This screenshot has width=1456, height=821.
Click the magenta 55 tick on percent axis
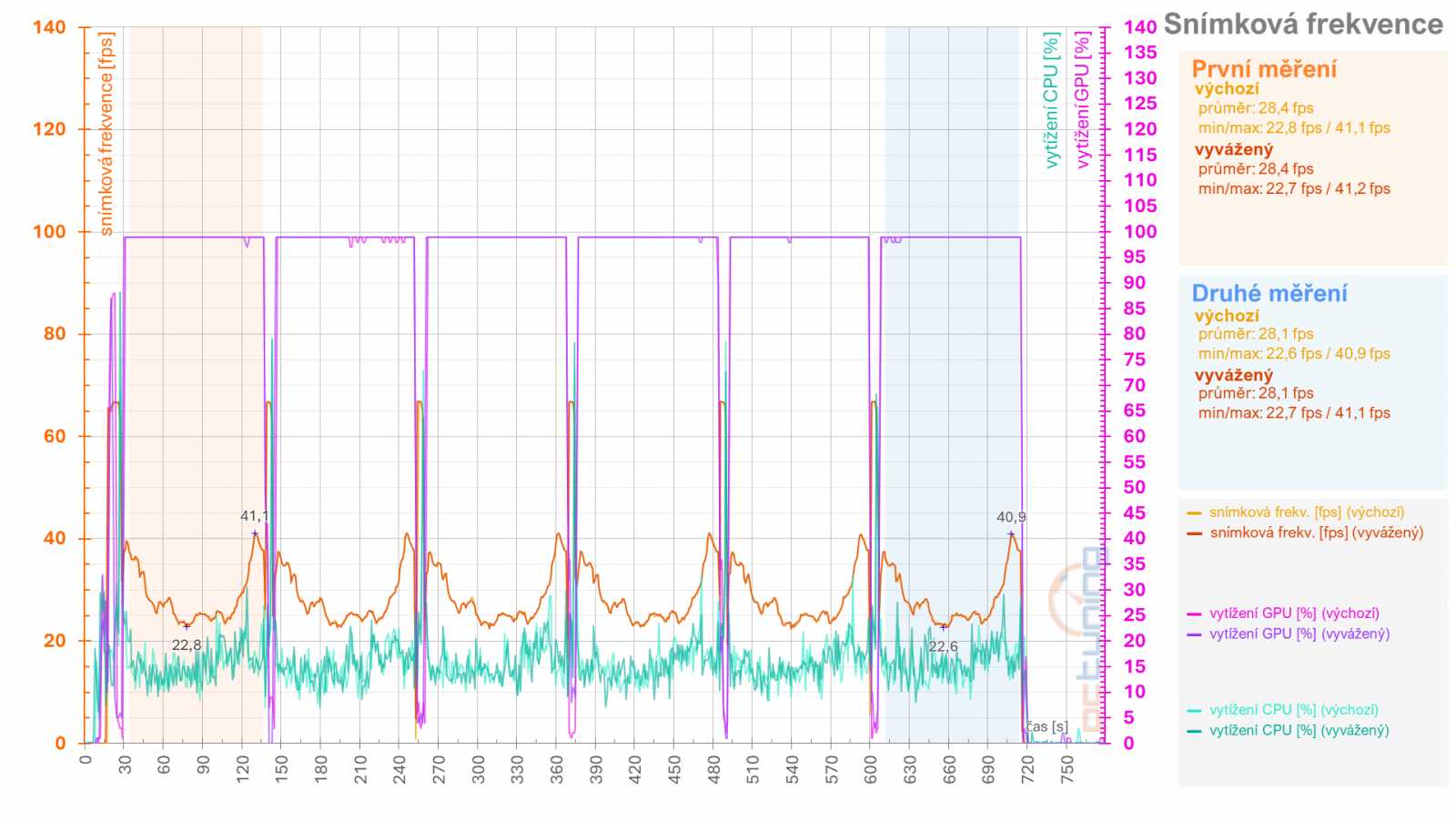1134,462
